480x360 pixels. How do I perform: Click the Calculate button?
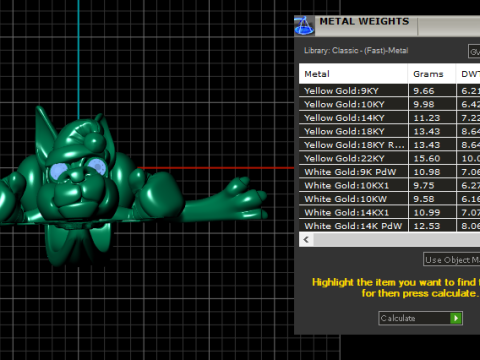pos(420,318)
